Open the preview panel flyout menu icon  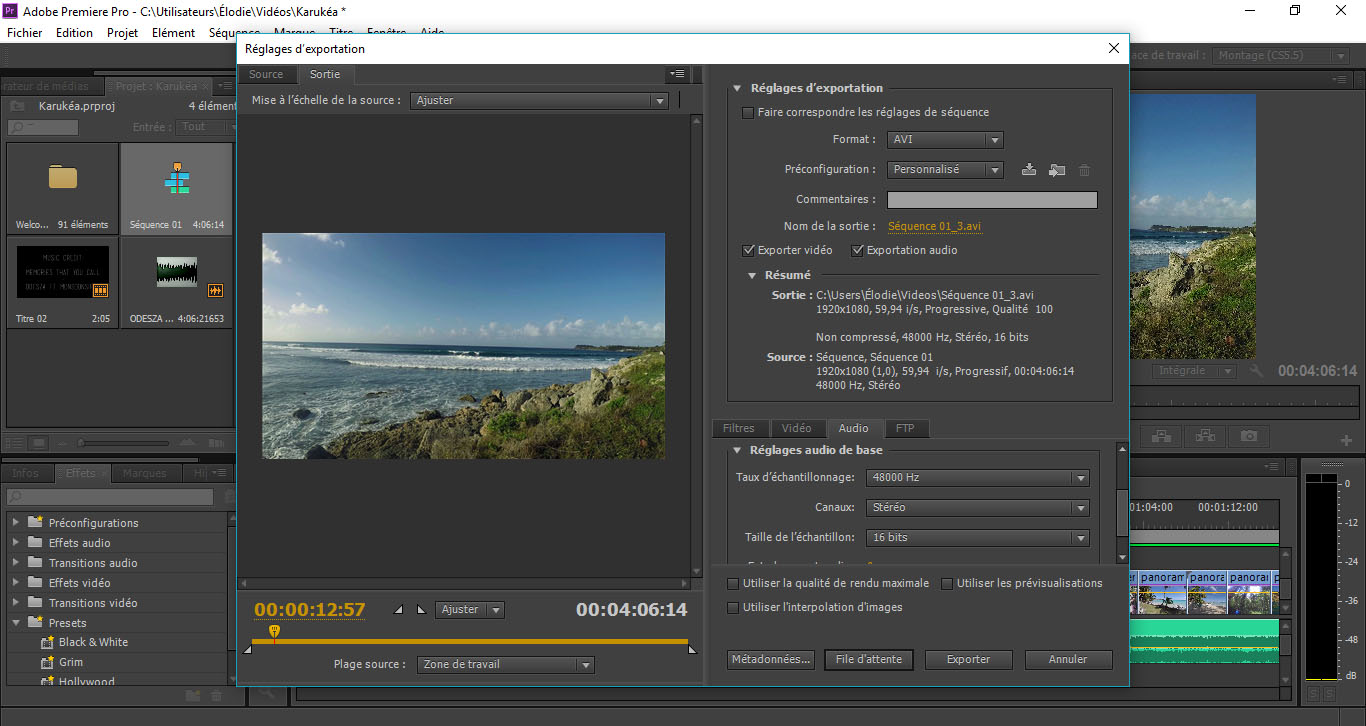pos(677,74)
